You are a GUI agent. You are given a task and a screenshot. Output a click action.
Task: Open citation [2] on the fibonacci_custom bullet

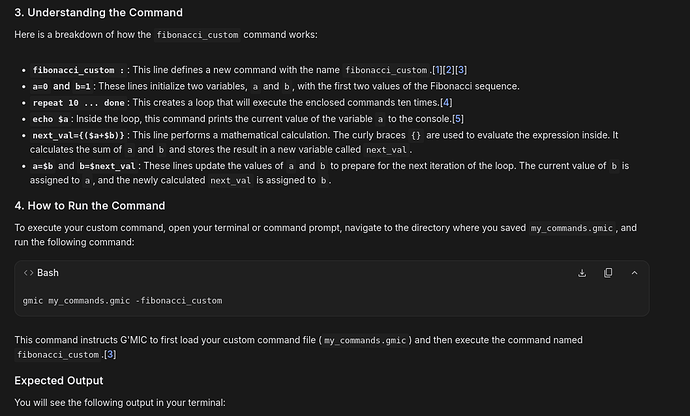click(x=448, y=71)
